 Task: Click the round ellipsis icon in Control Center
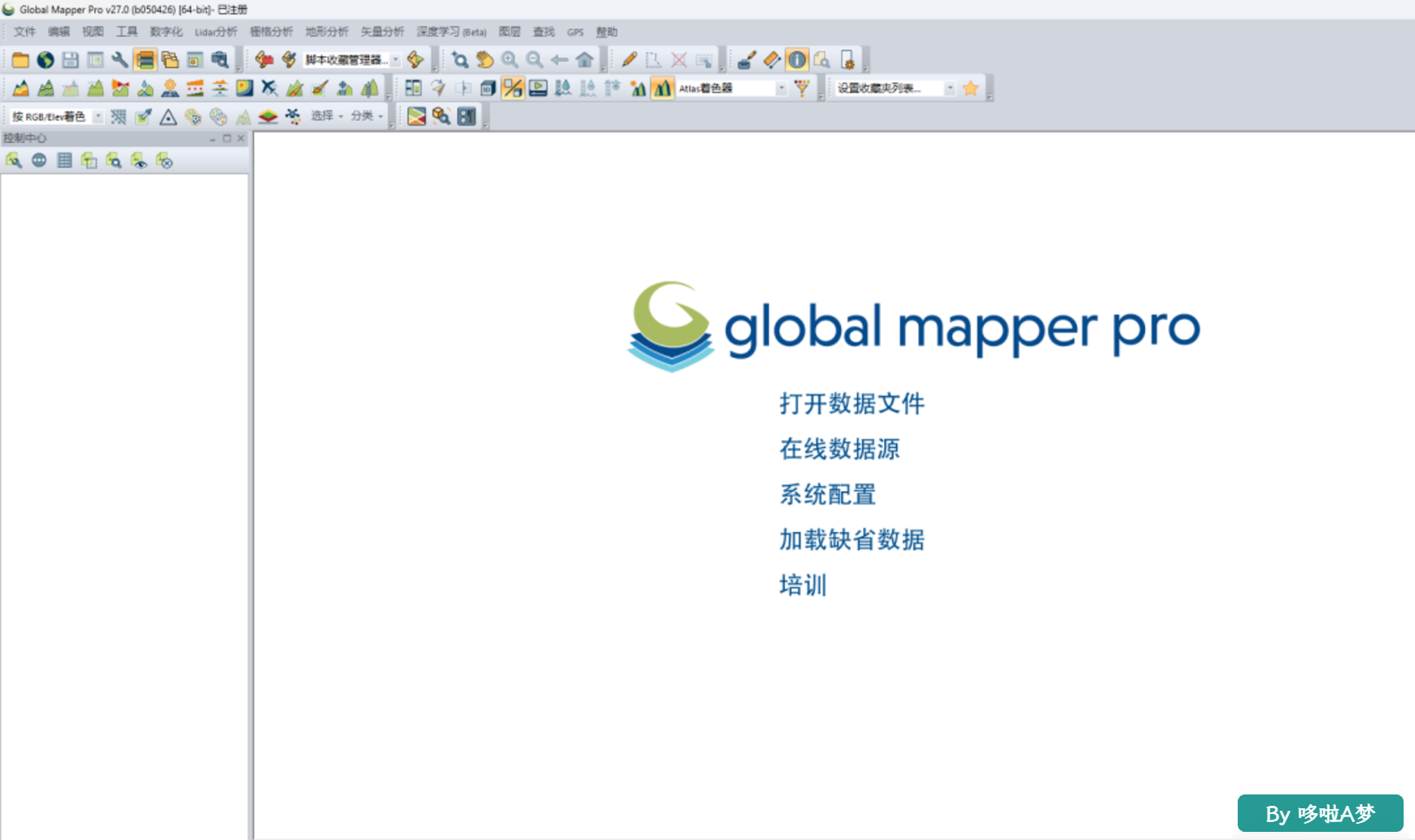[x=39, y=161]
